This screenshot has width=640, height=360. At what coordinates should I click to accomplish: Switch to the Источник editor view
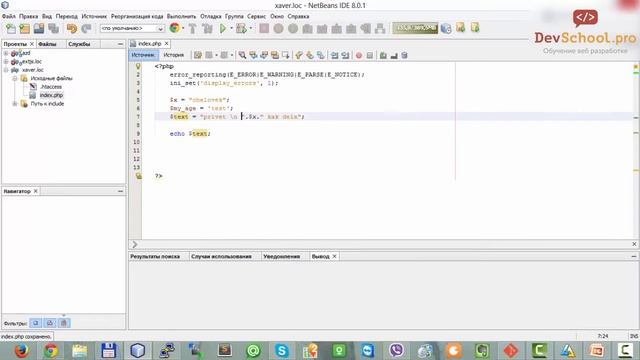point(143,55)
